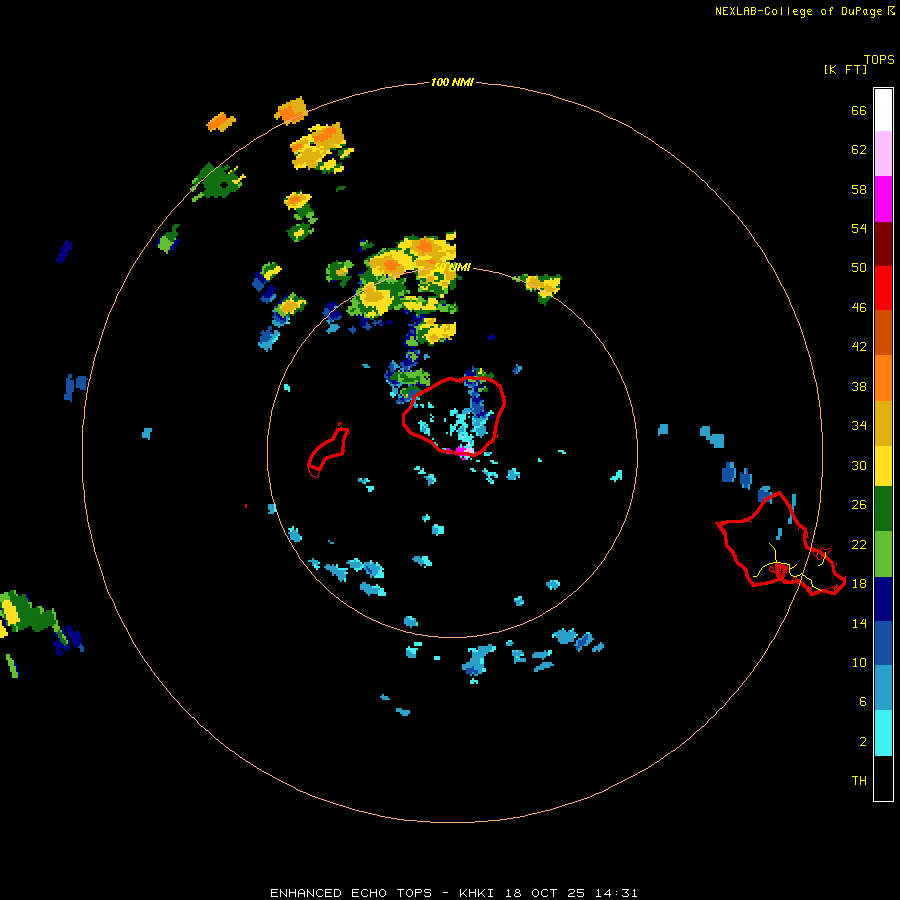The height and width of the screenshot is (900, 900).
Task: Click the "TOPS" legend title
Action: click(x=879, y=60)
